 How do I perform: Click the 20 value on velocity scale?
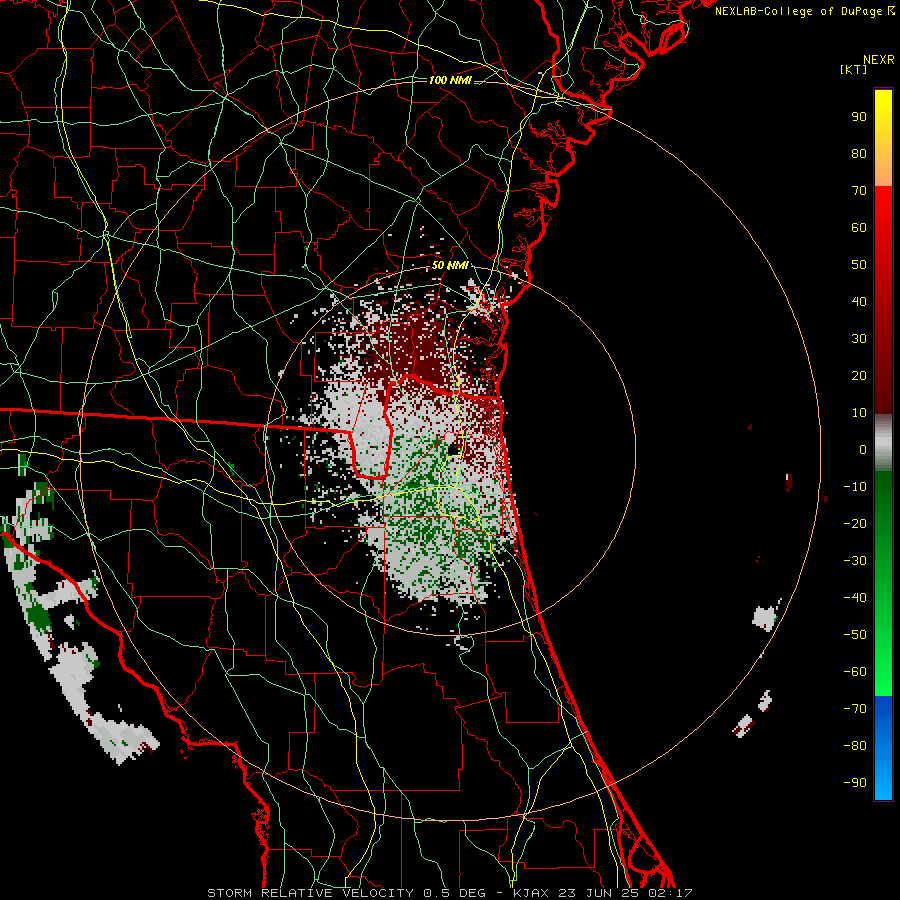(x=859, y=376)
